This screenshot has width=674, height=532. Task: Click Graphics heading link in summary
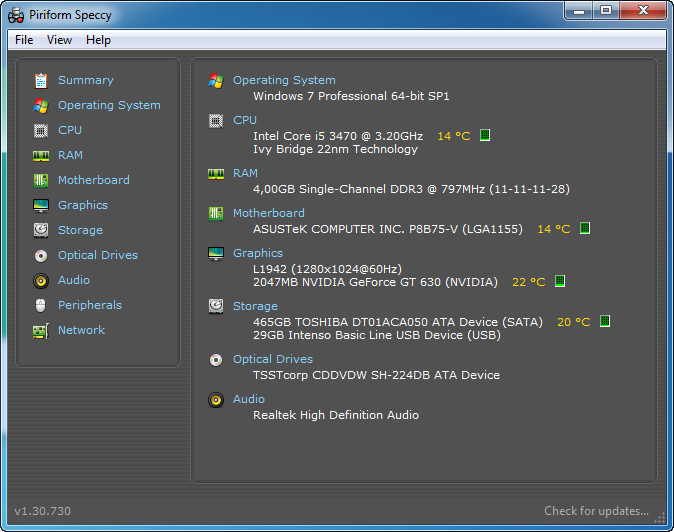pos(258,254)
